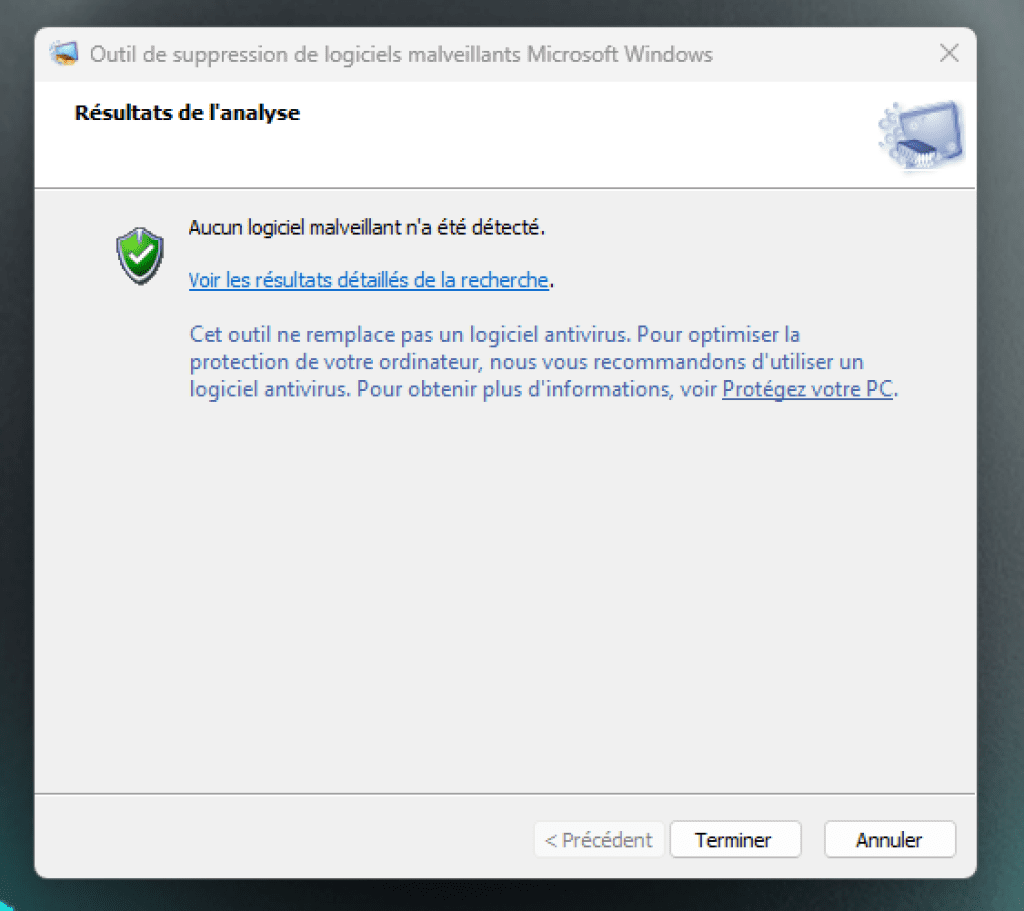Click the Terminer button
1024x911 pixels.
coord(735,839)
